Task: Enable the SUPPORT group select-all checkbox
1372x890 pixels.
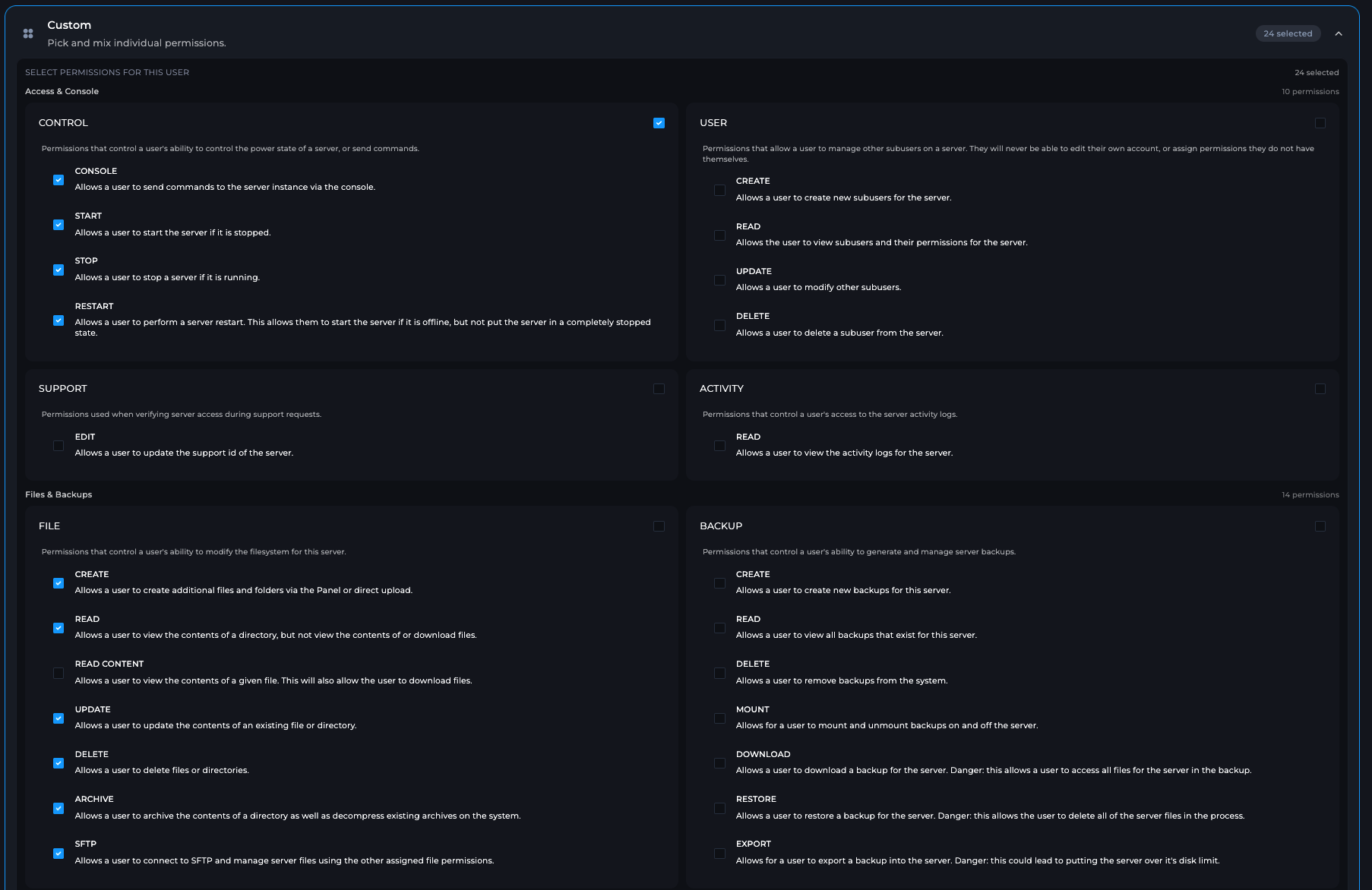Action: [x=659, y=389]
